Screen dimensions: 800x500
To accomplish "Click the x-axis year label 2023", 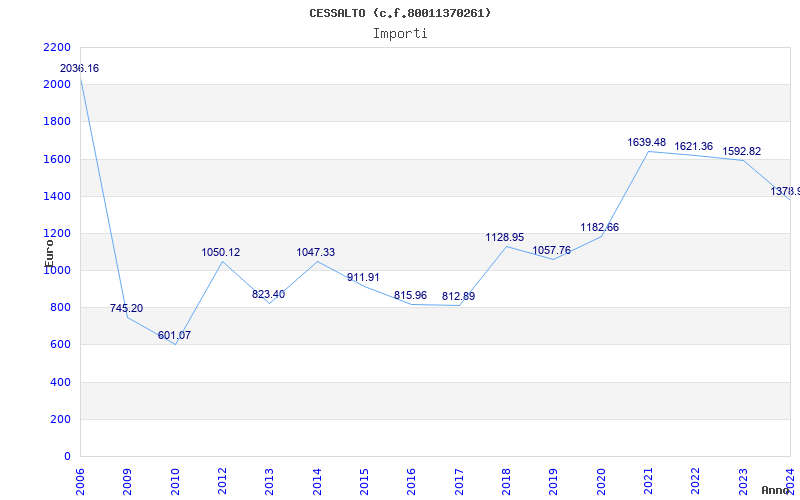I will [x=743, y=482].
